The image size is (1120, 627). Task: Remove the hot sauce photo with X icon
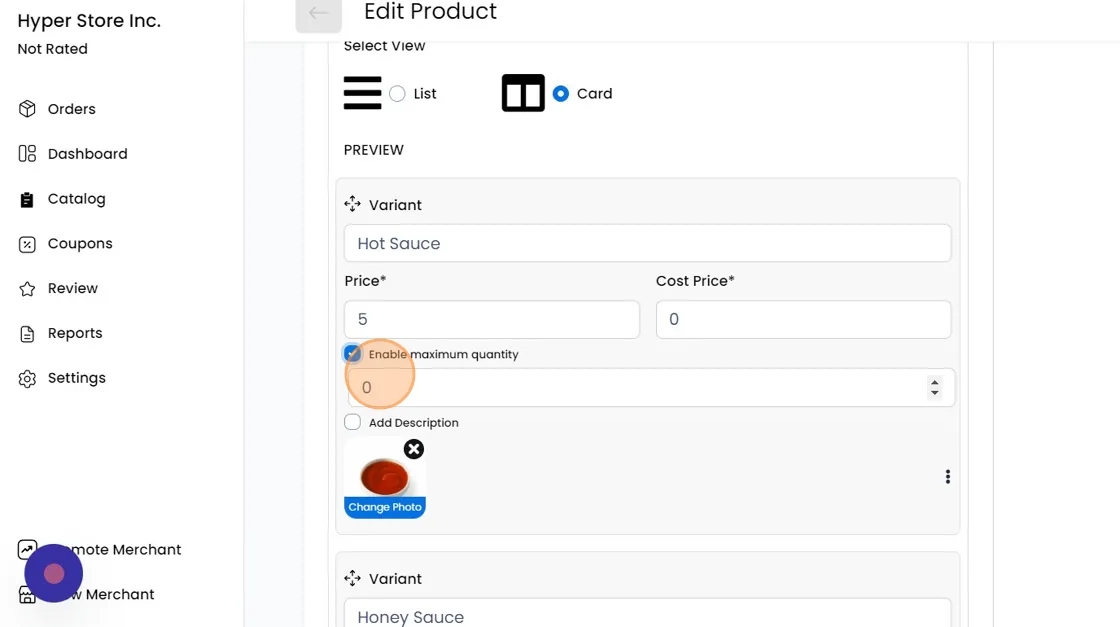click(x=413, y=449)
